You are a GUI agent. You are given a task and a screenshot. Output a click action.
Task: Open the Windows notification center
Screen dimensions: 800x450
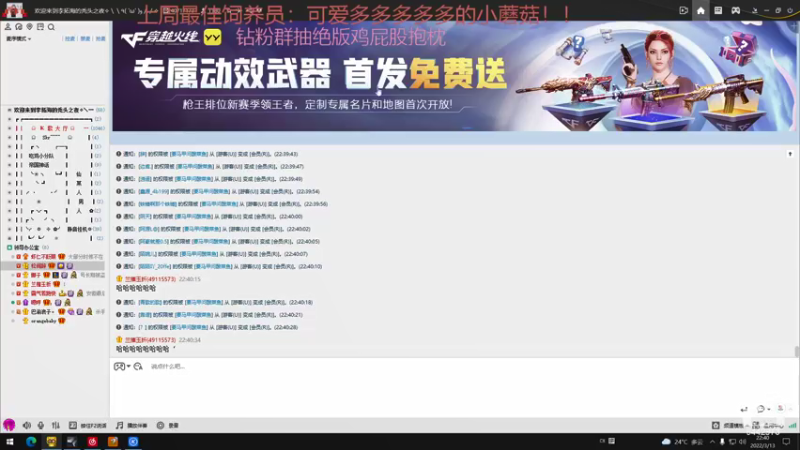[786, 442]
